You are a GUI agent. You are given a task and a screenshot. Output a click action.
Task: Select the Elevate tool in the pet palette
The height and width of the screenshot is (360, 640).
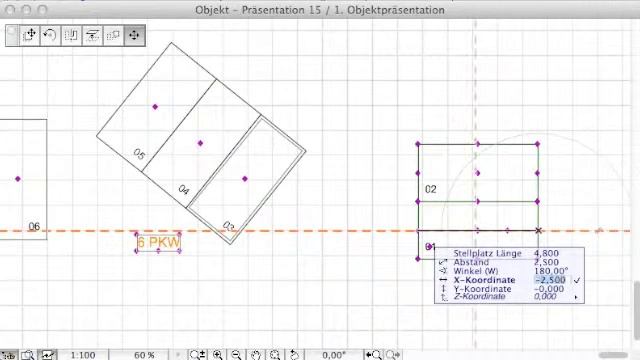[92, 36]
